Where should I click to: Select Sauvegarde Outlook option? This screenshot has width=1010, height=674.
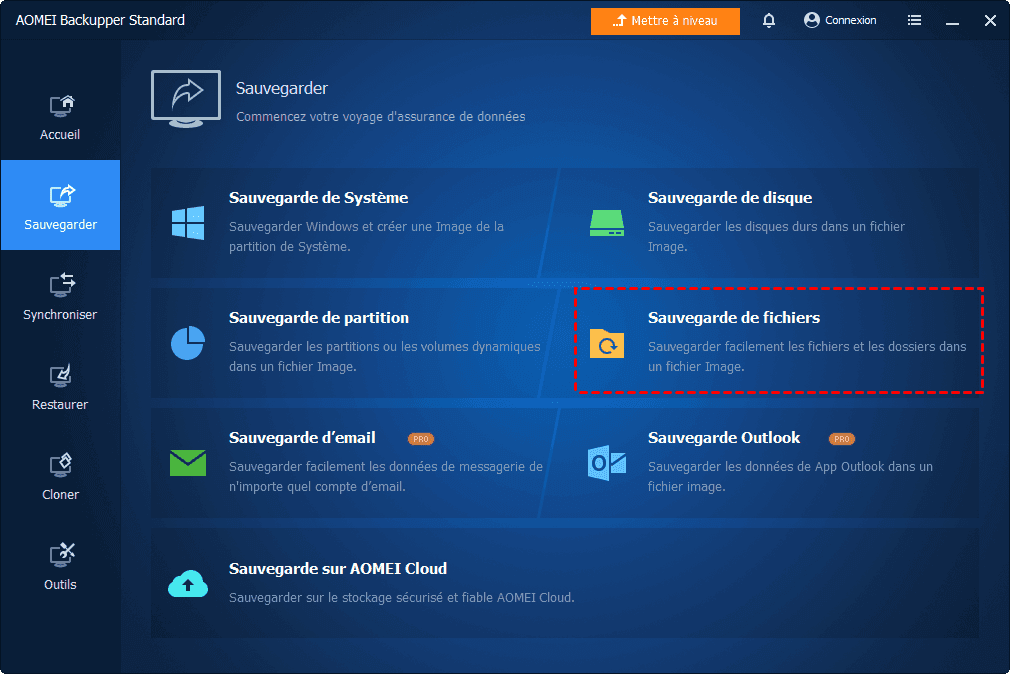(724, 438)
